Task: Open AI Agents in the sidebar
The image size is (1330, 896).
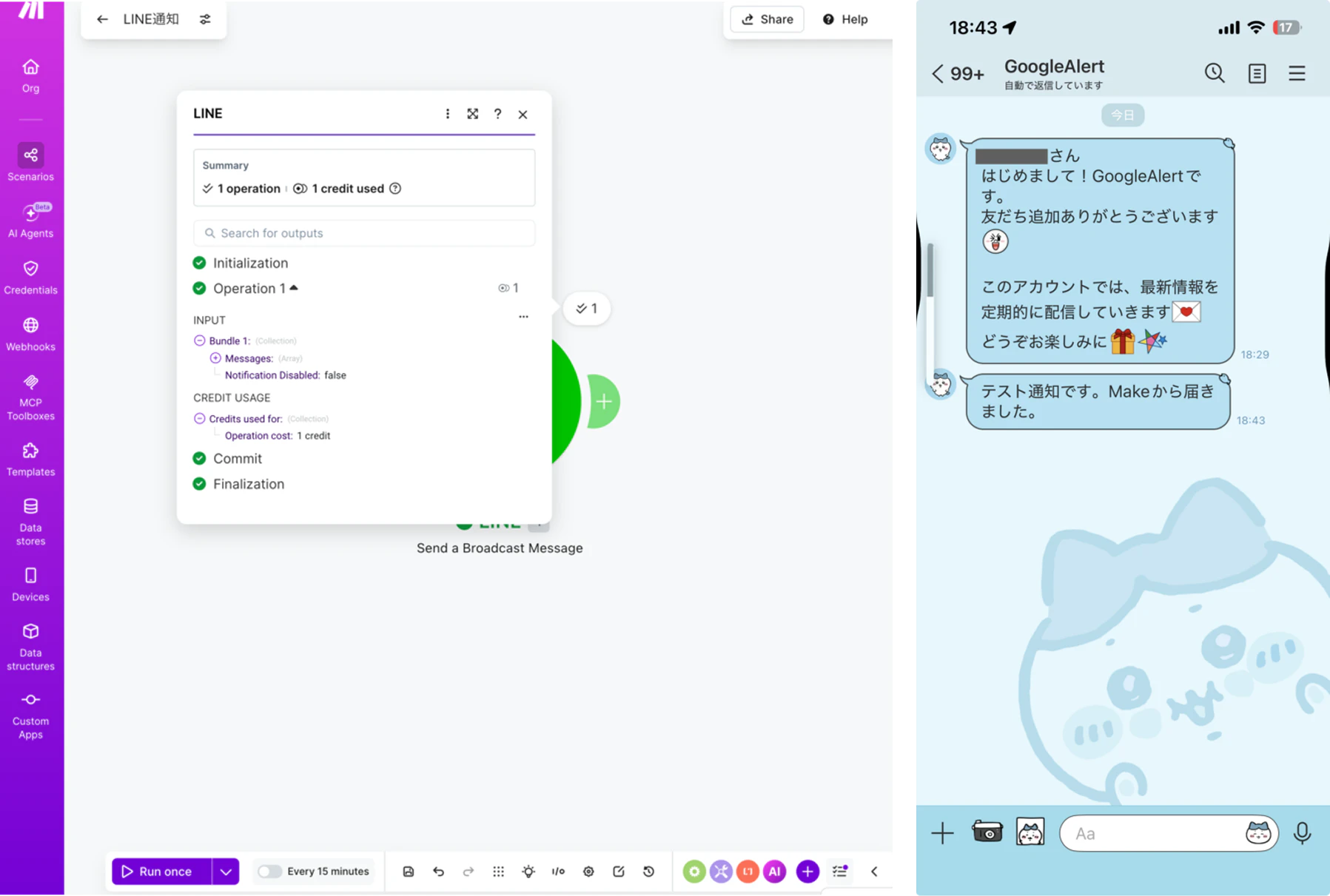Action: click(30, 220)
